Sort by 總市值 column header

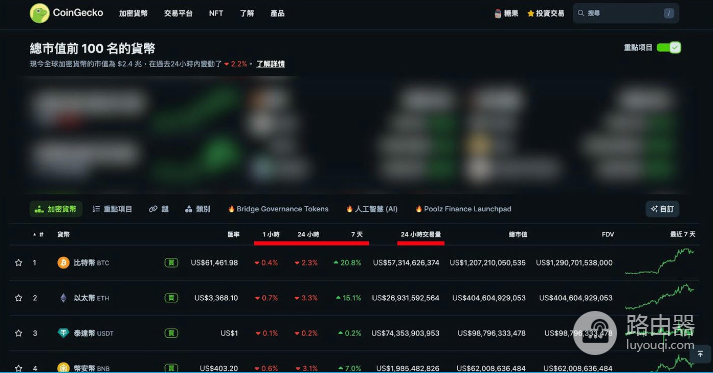[518, 235]
